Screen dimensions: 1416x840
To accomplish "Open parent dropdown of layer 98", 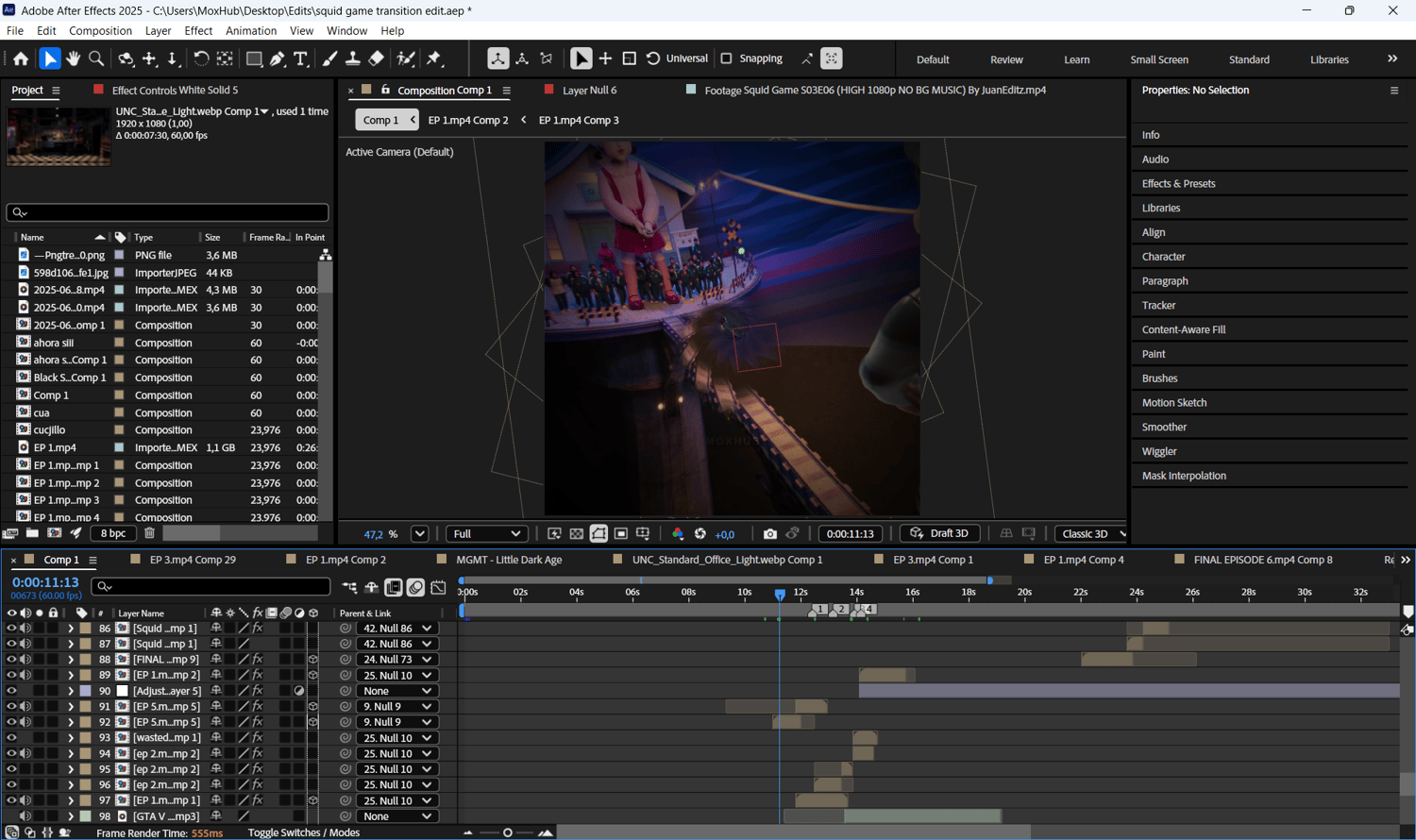I will click(x=396, y=816).
